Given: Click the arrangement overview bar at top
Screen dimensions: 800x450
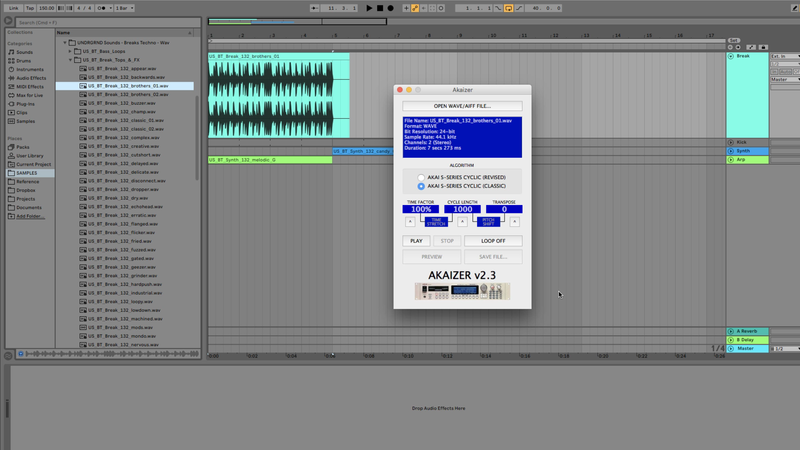Looking at the screenshot, I should [297, 21].
